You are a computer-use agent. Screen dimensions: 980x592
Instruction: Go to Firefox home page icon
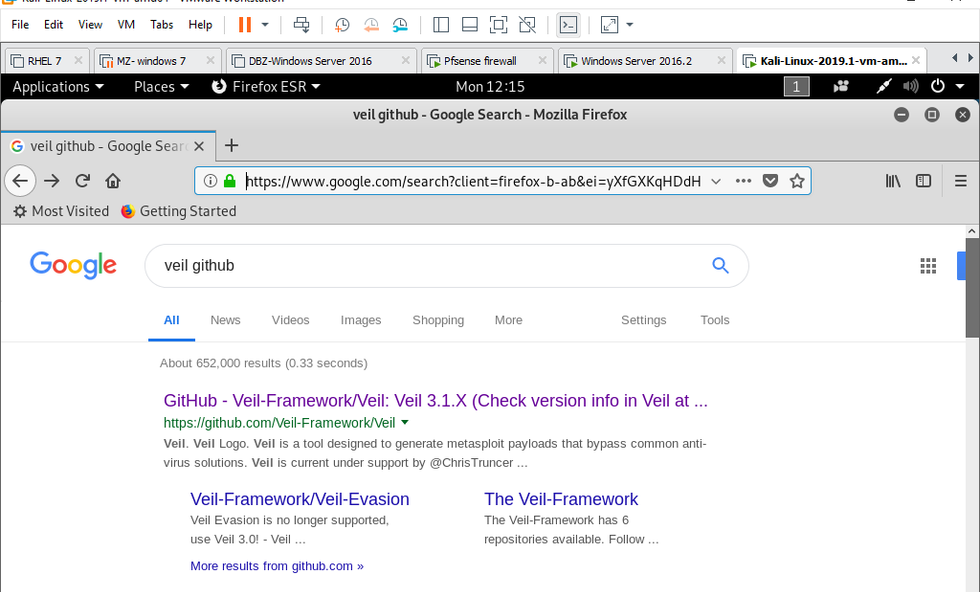113,181
